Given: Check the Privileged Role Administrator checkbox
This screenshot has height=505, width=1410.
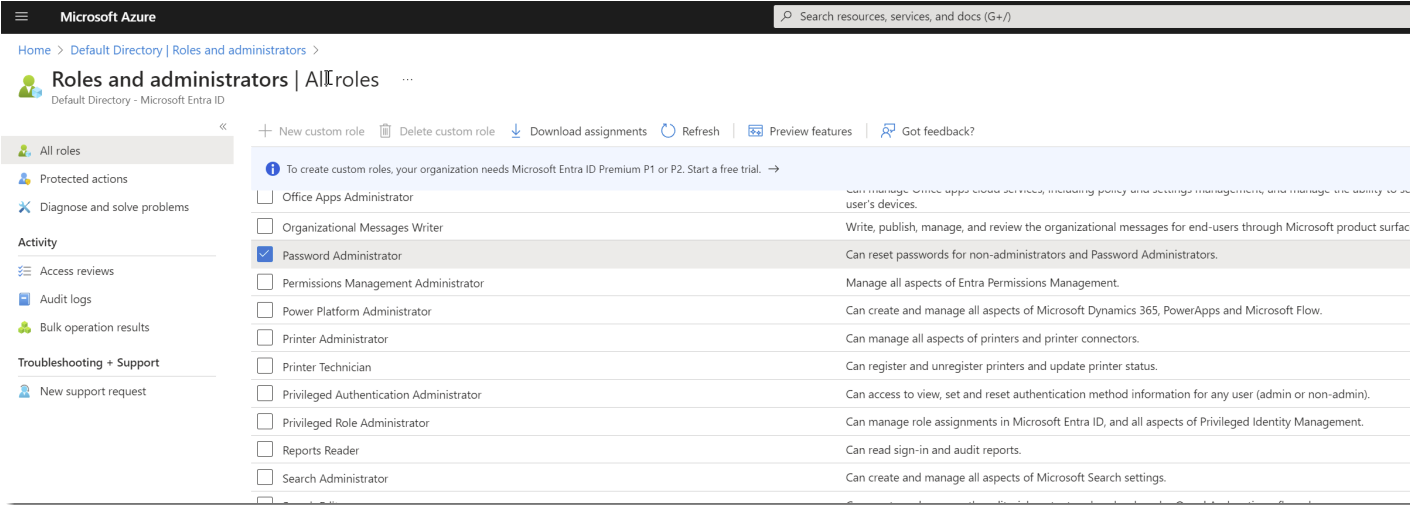Looking at the screenshot, I should [x=265, y=423].
